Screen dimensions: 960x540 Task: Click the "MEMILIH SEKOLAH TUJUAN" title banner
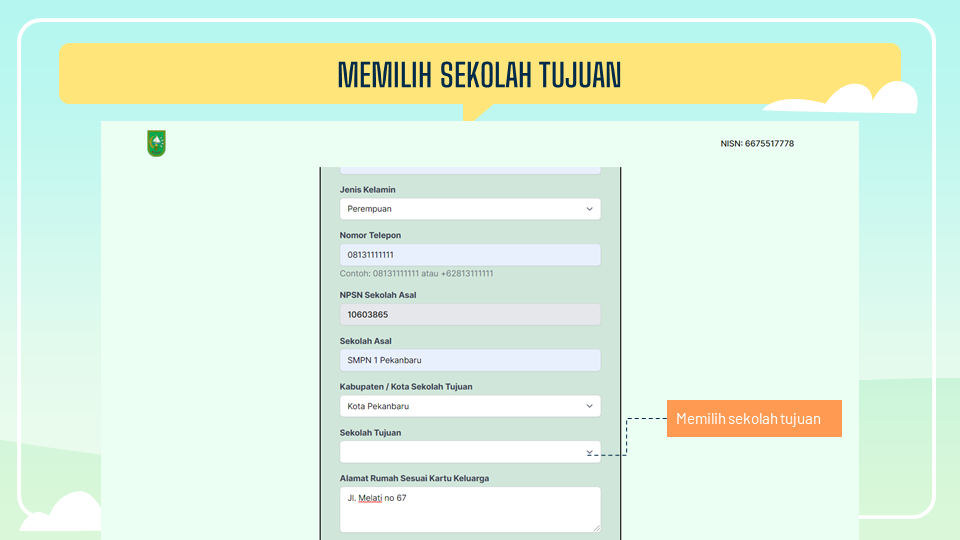pos(480,75)
